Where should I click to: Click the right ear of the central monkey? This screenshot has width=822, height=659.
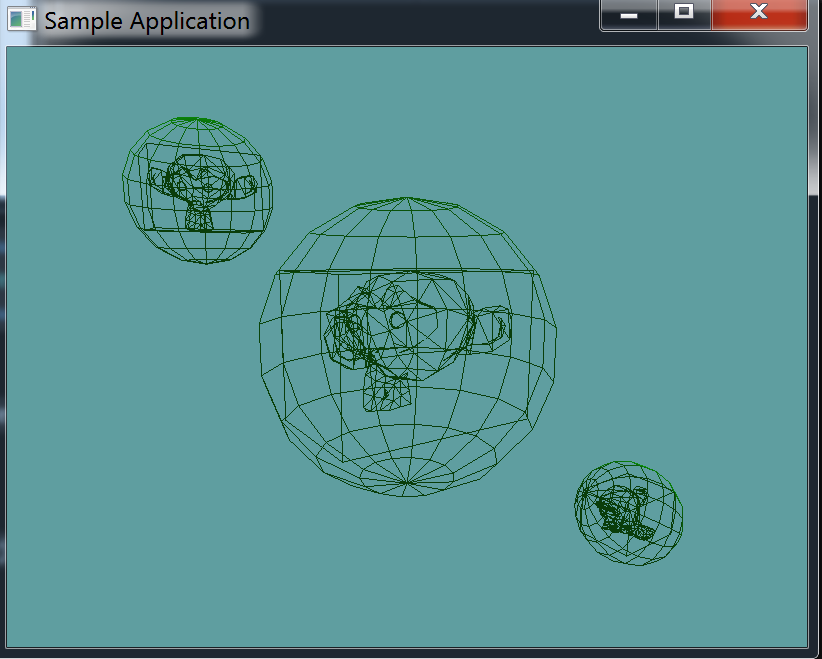coord(497,326)
